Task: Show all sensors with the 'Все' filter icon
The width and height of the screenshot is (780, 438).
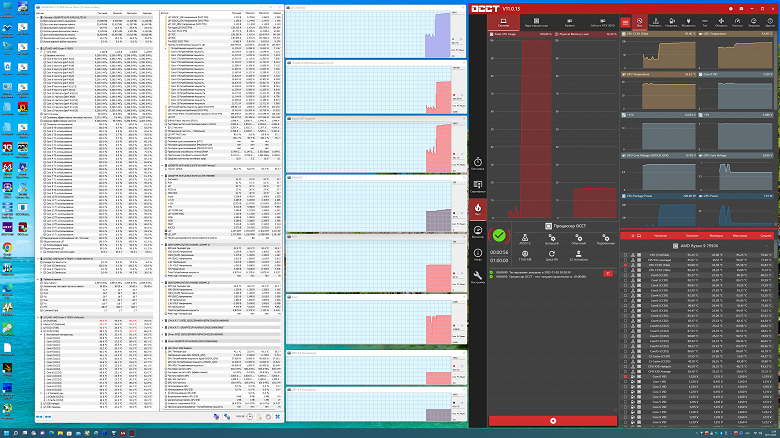Action: click(640, 22)
